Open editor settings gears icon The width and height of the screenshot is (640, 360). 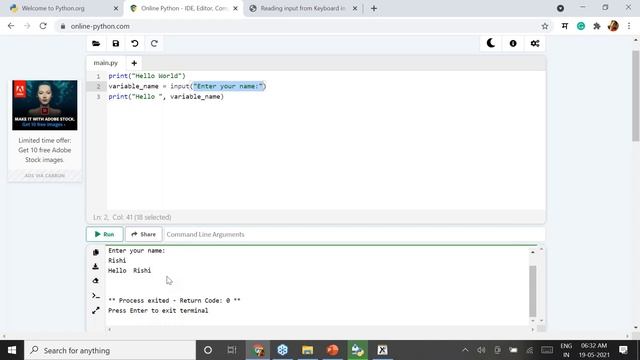[x=535, y=43]
